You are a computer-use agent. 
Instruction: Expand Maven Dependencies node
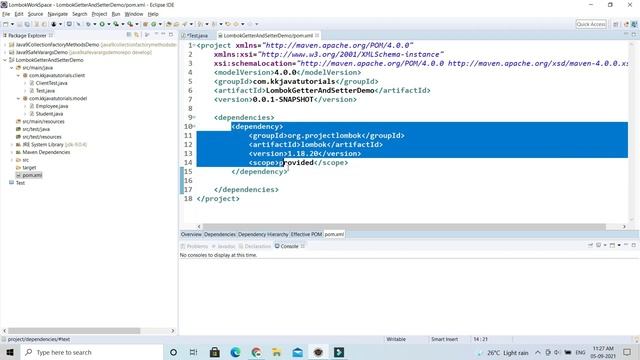(x=11, y=152)
